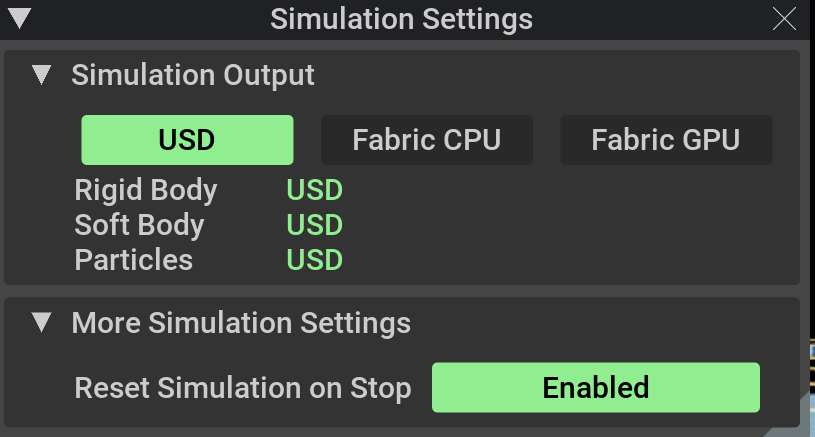Click the USD value beside Rigid Body
815x437 pixels.
click(x=315, y=190)
